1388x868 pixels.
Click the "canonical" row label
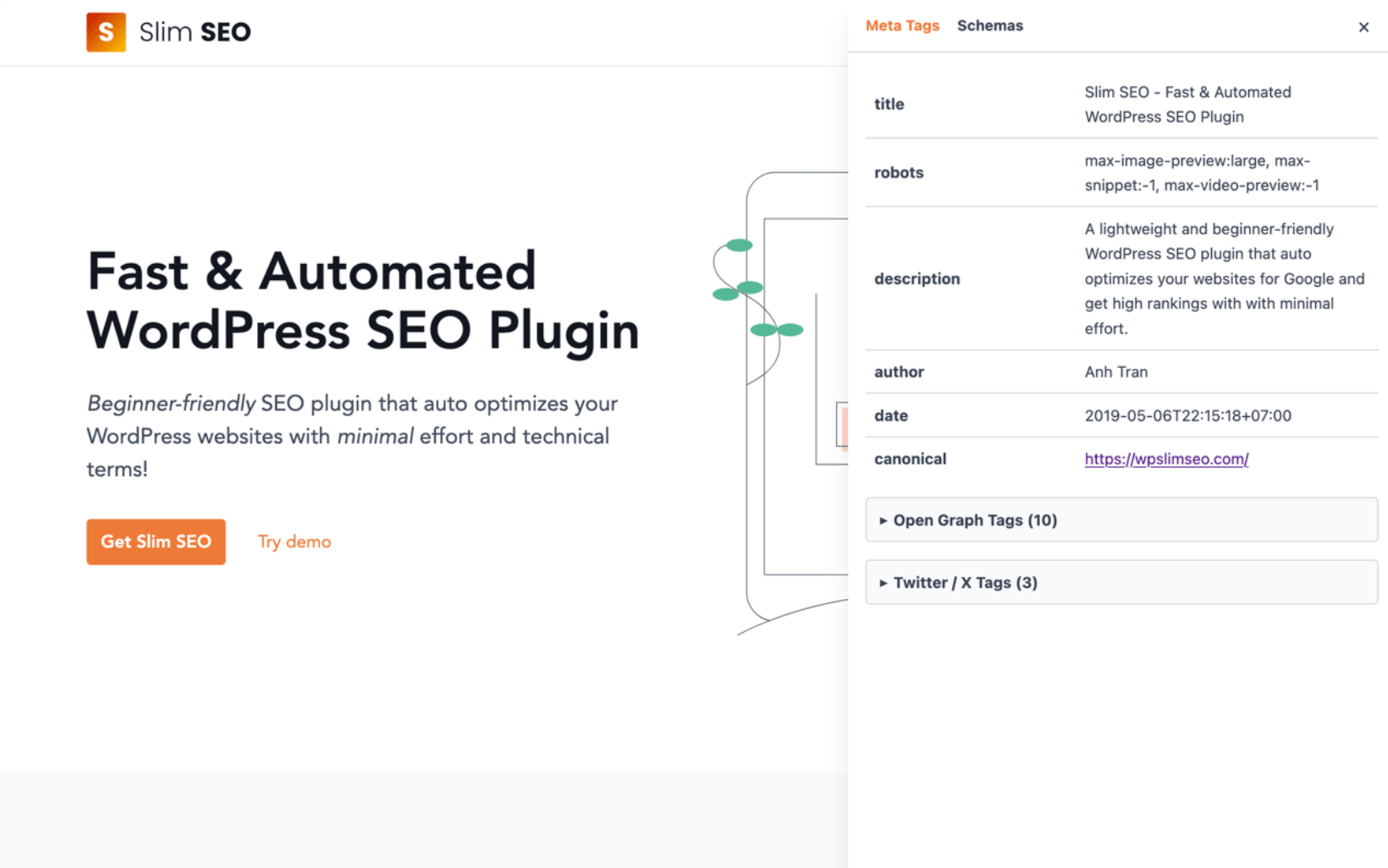pos(910,459)
